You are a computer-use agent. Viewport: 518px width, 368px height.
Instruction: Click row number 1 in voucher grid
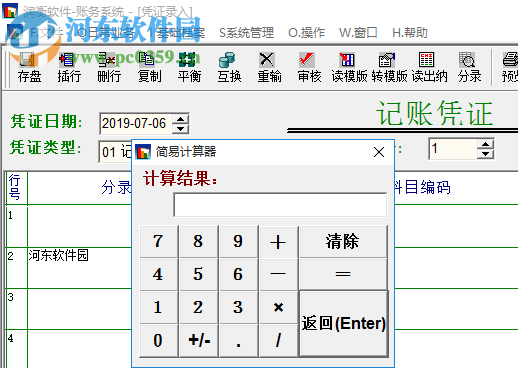(x=17, y=226)
